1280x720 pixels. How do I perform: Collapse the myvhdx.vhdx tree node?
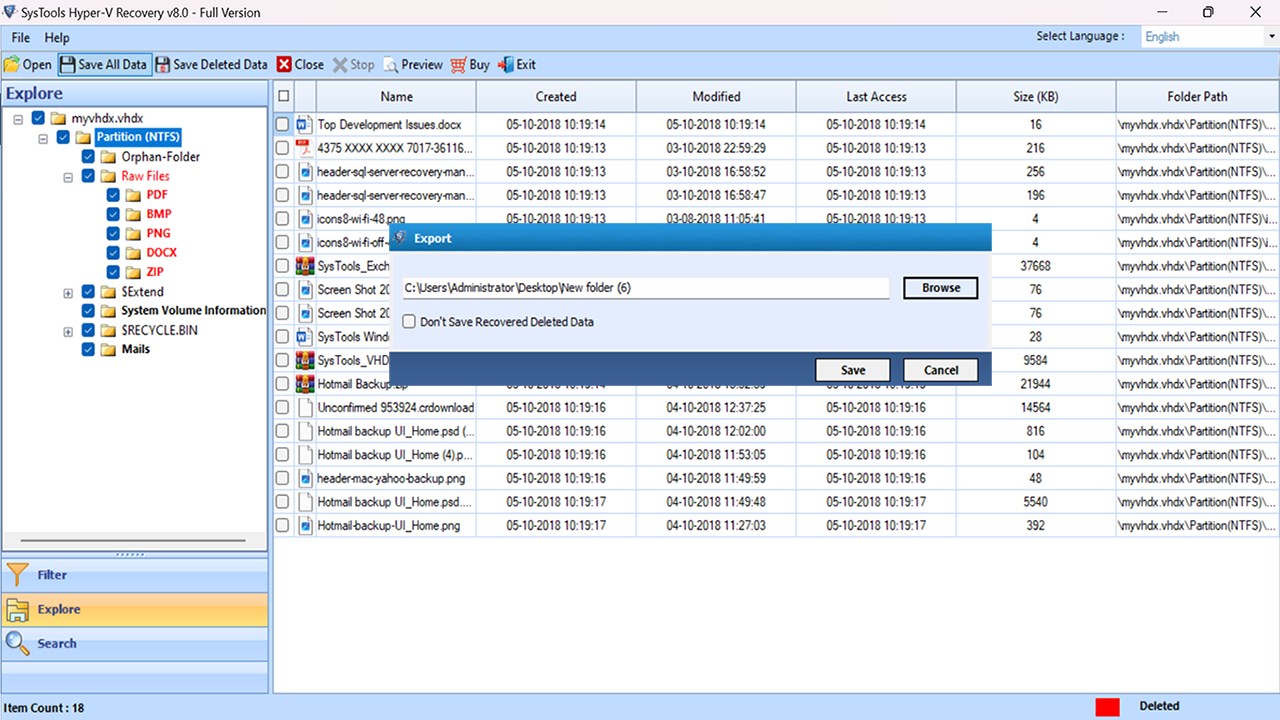point(18,119)
